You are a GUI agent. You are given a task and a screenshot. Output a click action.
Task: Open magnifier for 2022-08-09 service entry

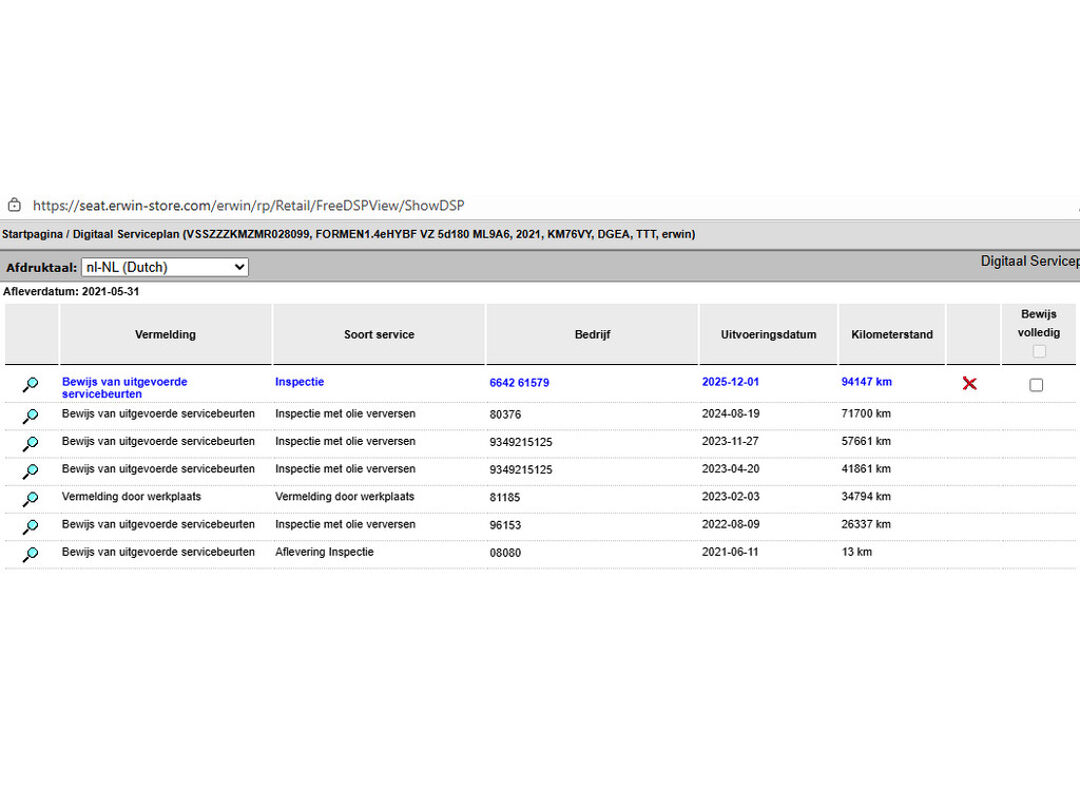[31, 527]
